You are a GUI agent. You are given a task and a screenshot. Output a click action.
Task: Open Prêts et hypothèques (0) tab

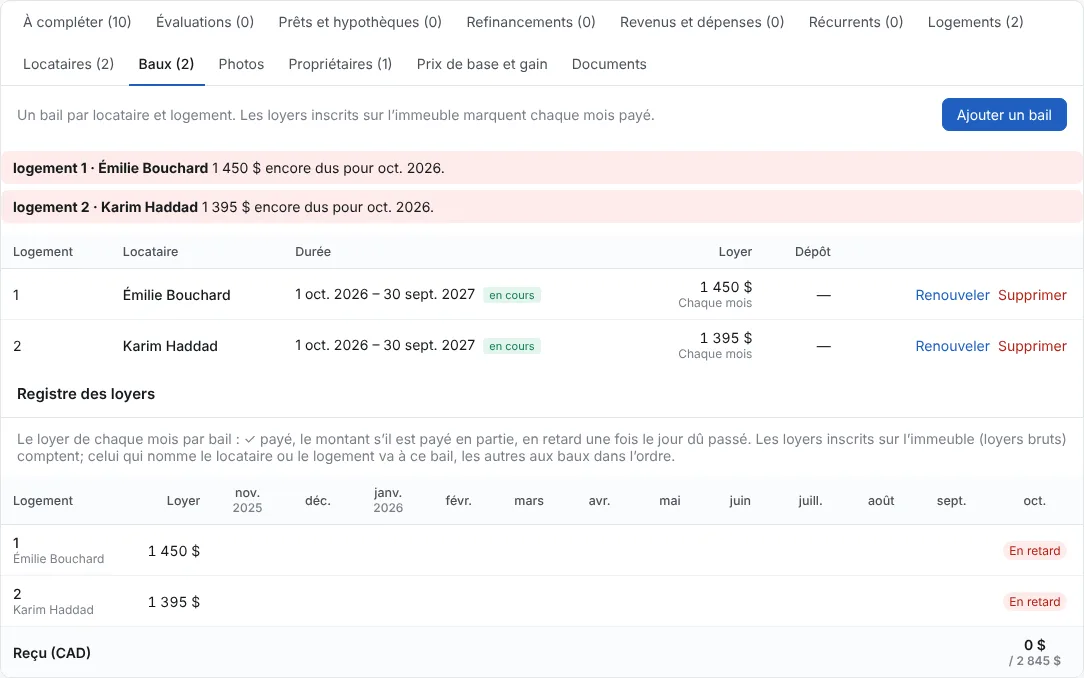coord(360,22)
